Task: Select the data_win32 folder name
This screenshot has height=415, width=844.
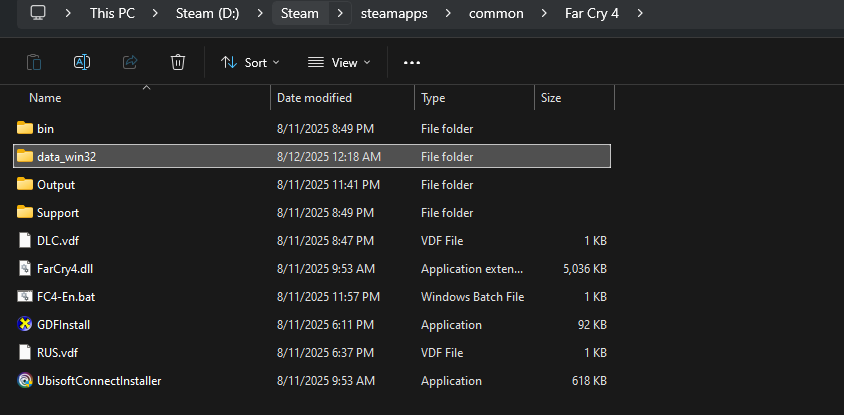Action: click(67, 157)
